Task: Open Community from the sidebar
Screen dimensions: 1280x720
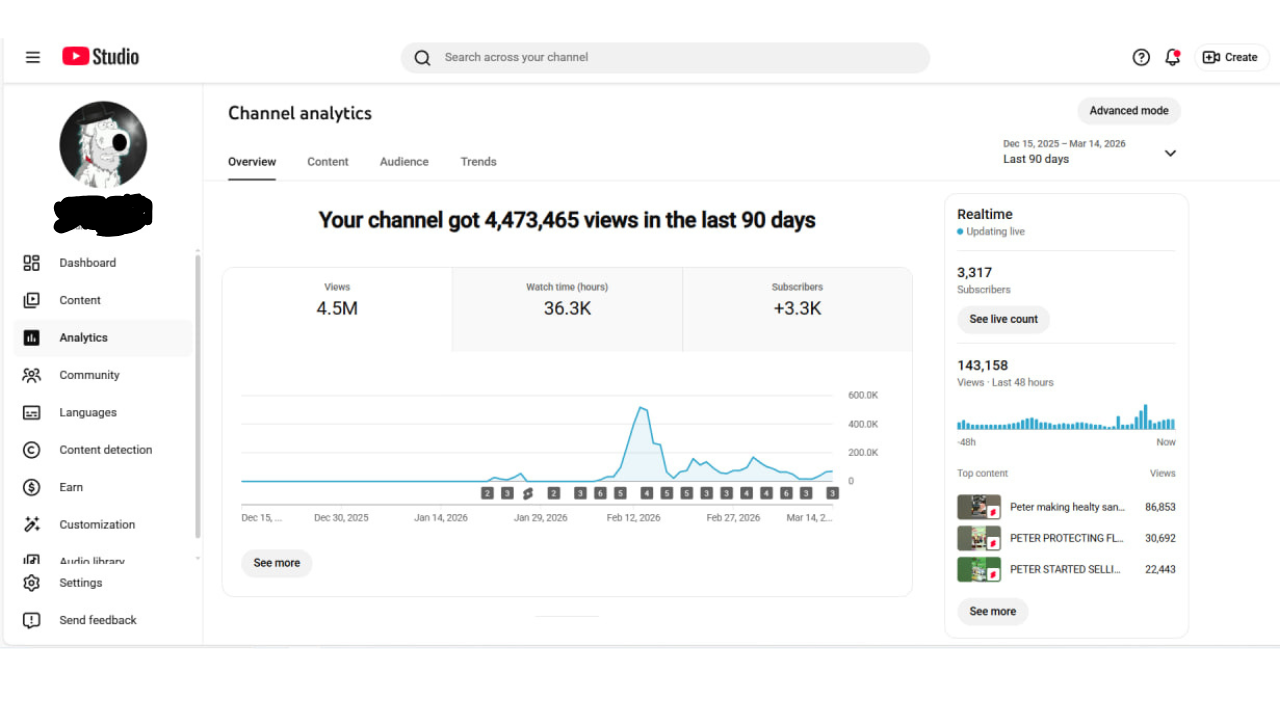Action: (32, 375)
